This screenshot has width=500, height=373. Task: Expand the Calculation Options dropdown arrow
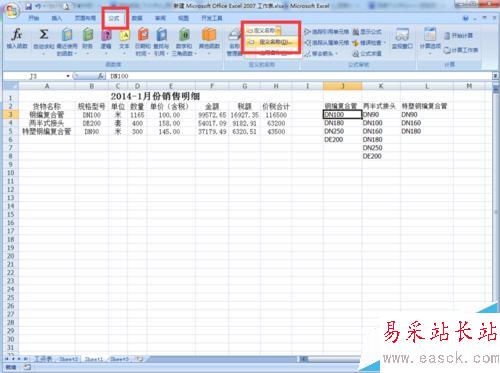point(430,53)
